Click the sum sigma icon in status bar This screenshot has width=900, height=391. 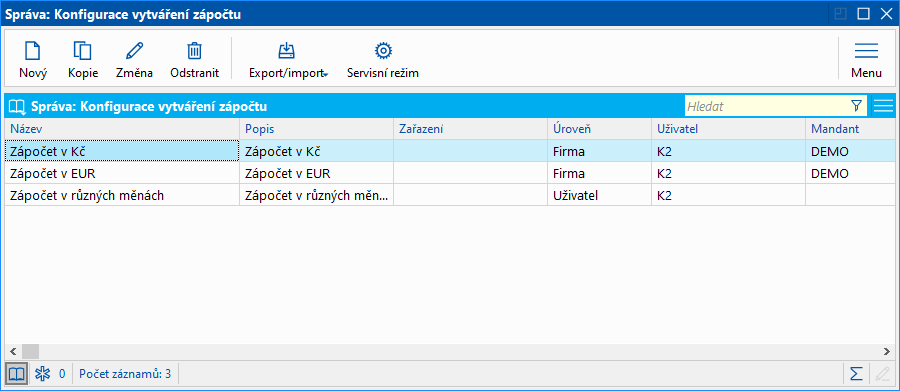click(x=856, y=375)
